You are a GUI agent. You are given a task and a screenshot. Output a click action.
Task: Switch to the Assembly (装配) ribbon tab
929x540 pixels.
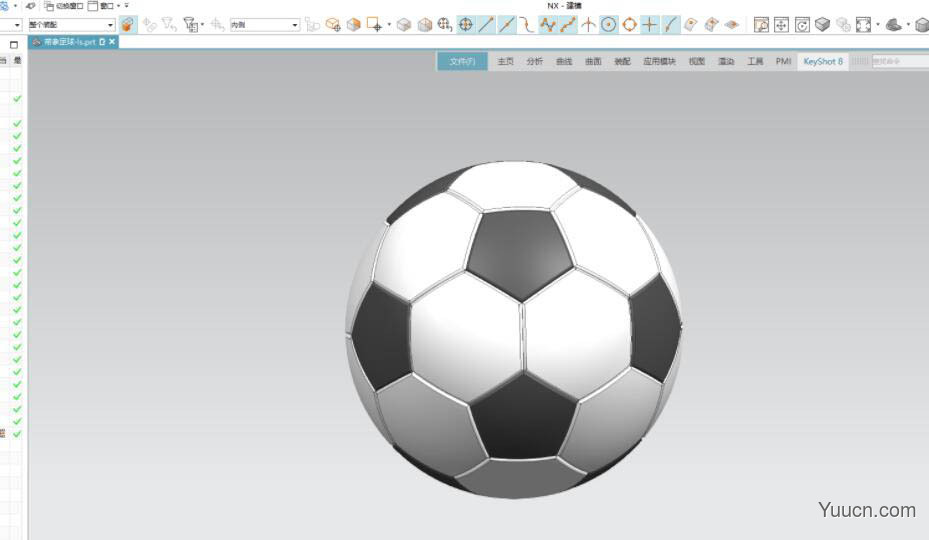pos(622,62)
